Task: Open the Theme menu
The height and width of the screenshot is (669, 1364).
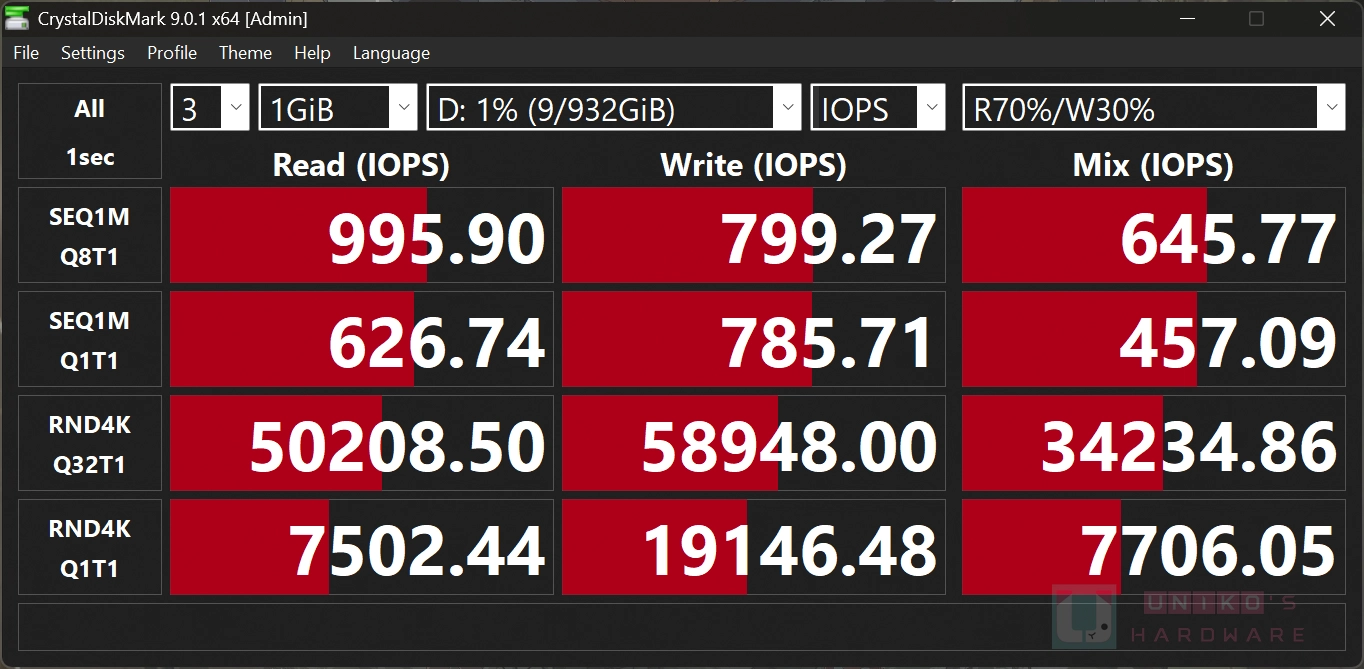Action: click(245, 53)
